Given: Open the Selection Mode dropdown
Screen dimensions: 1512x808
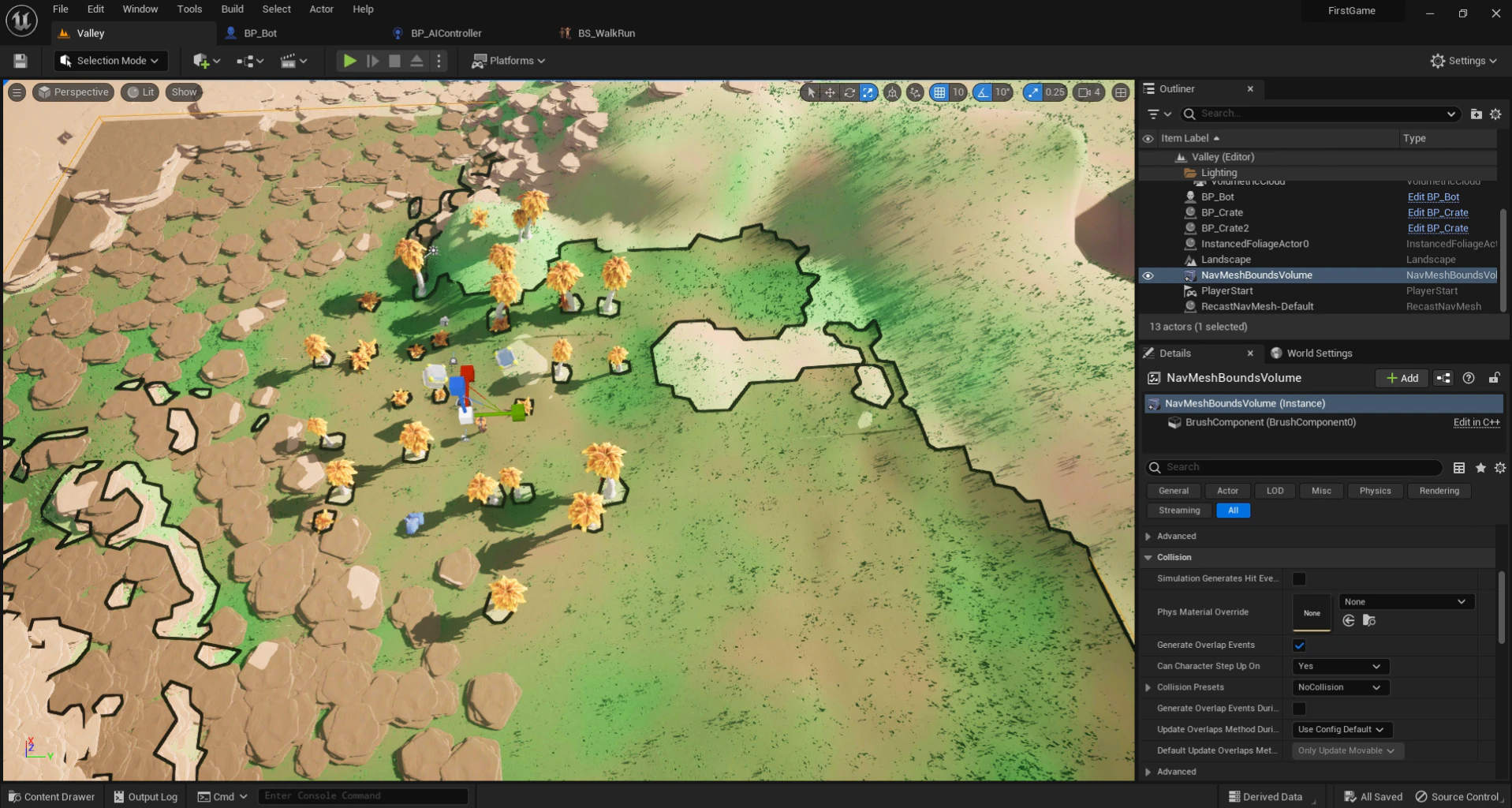Looking at the screenshot, I should click(x=110, y=61).
